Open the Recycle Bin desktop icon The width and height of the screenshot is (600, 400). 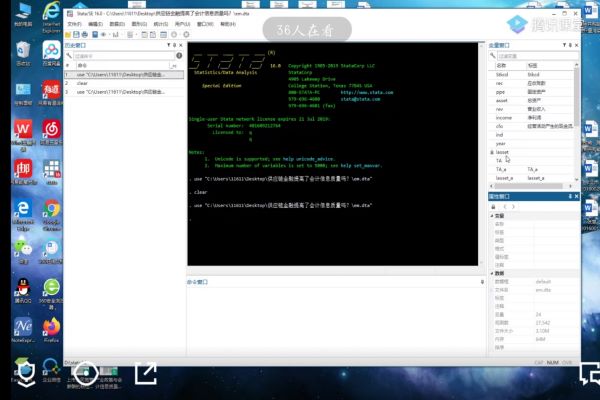(23, 54)
